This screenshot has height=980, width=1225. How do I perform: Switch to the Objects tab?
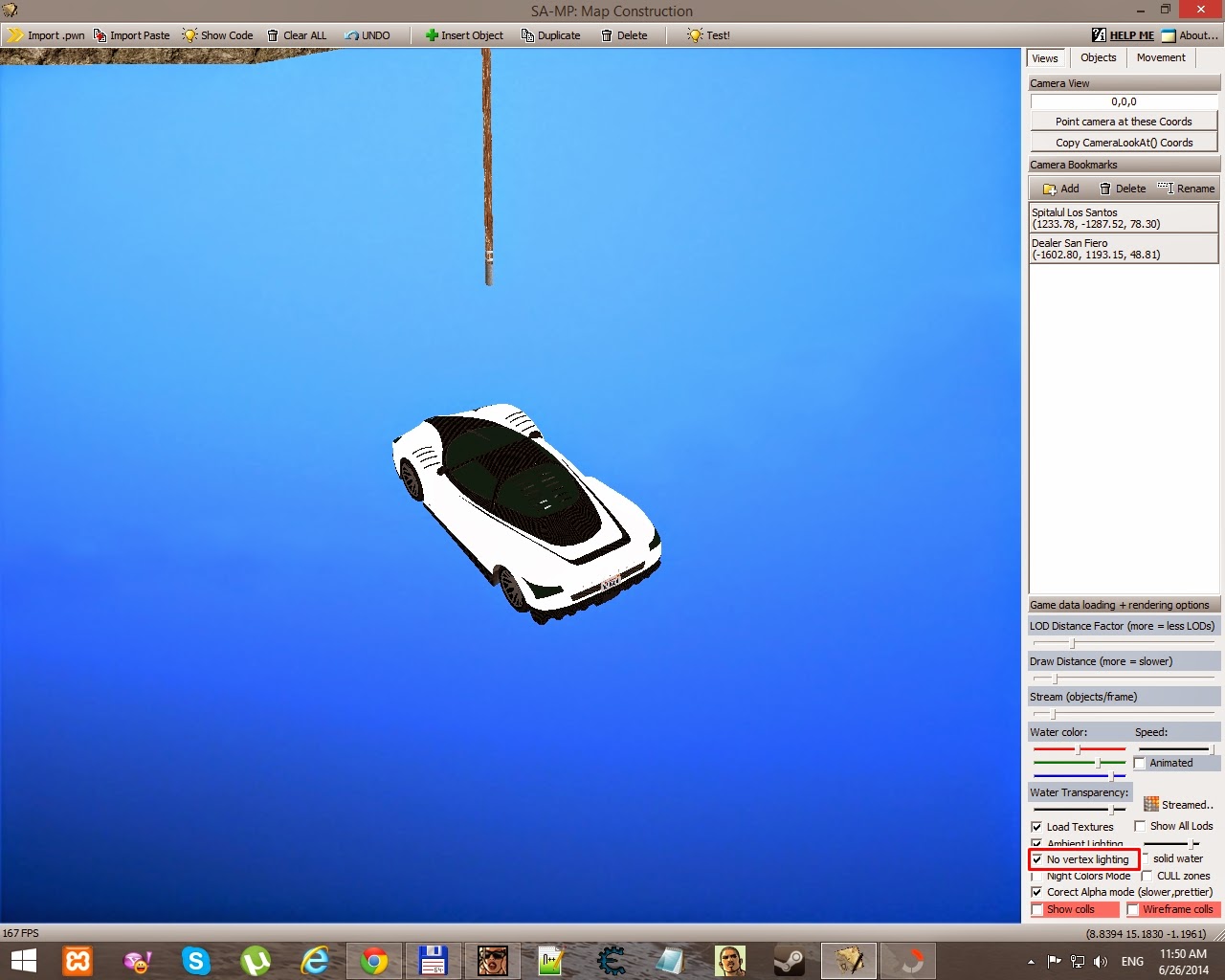click(x=1098, y=57)
